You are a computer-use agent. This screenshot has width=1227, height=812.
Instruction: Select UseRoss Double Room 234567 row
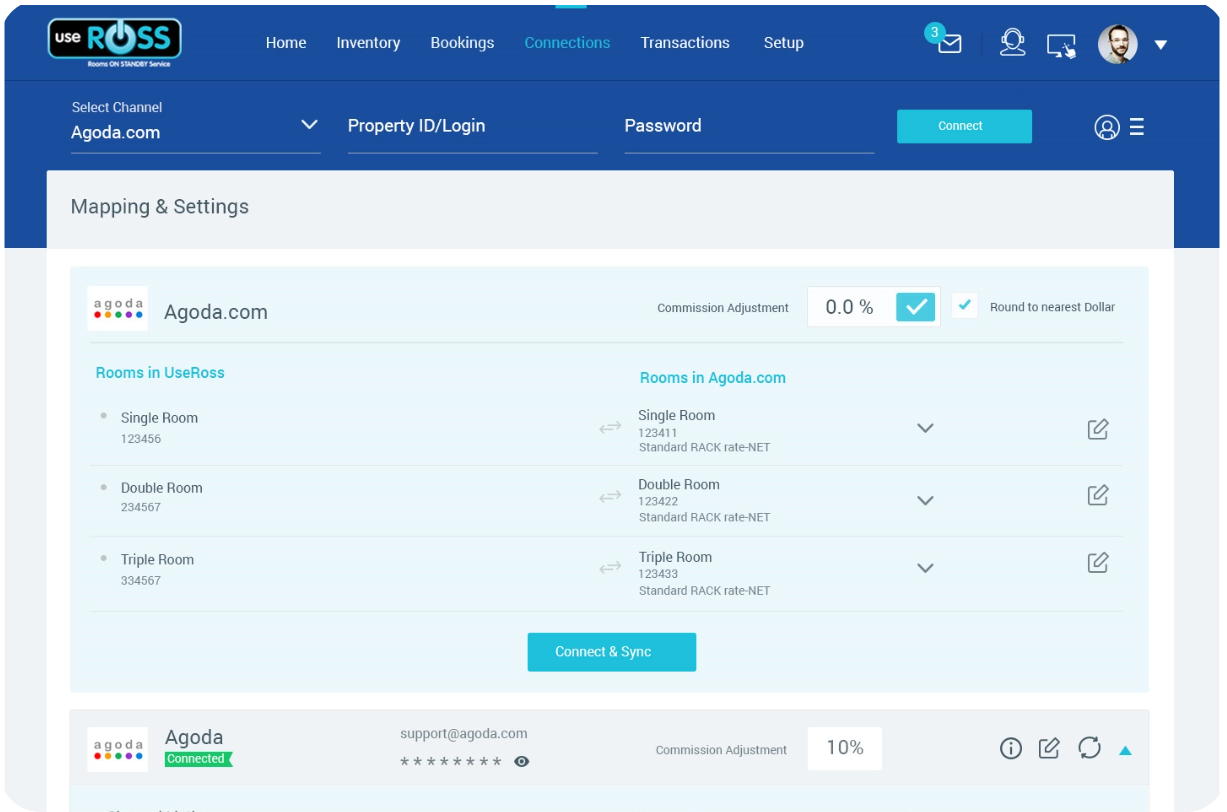coord(162,497)
